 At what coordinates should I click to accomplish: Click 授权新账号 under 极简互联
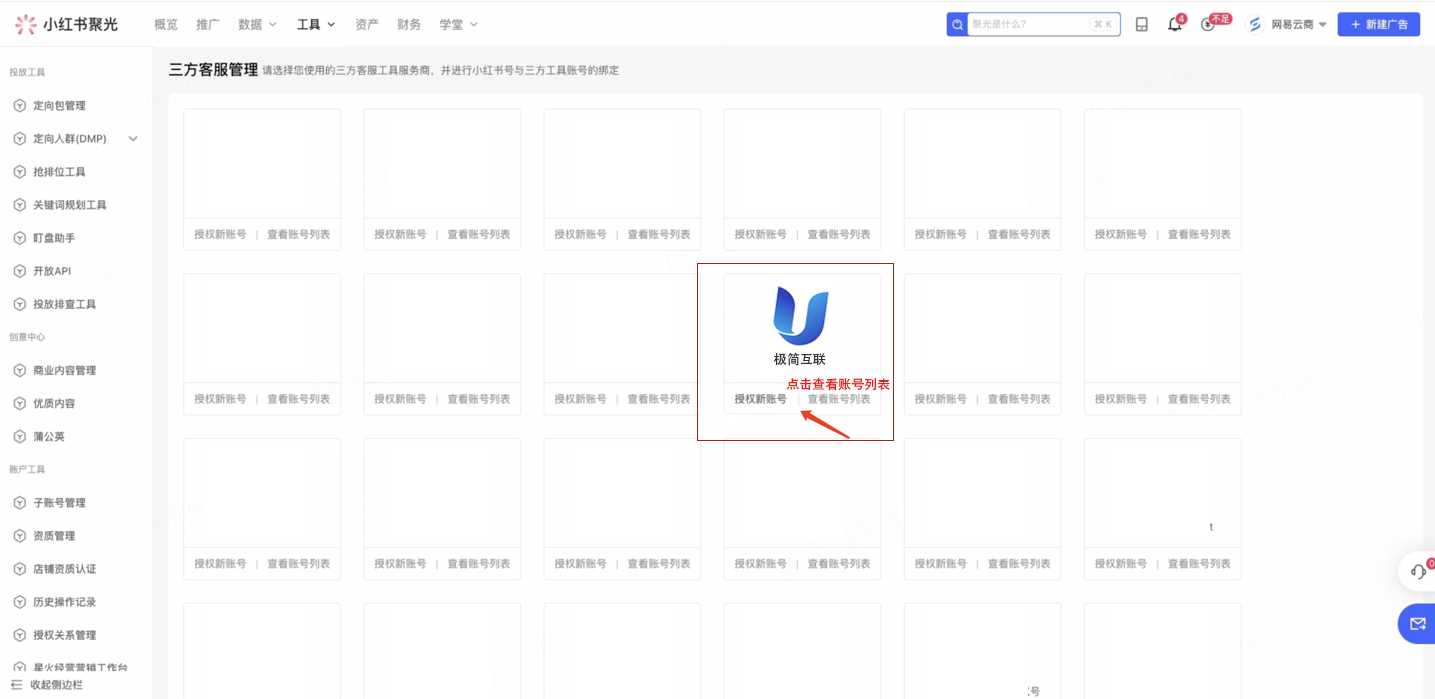pos(760,399)
